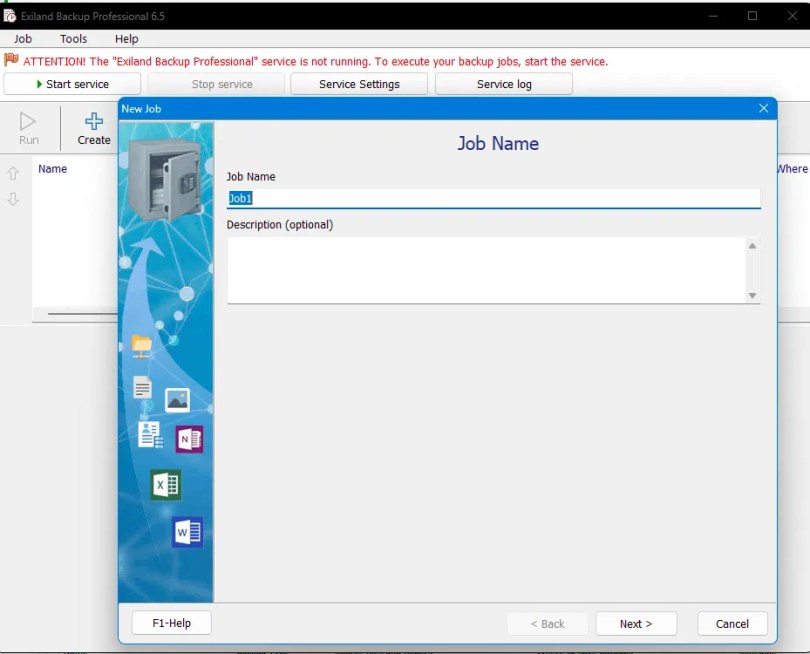The height and width of the screenshot is (654, 810).
Task: Click the red attention flag icon
Action: (x=10, y=61)
